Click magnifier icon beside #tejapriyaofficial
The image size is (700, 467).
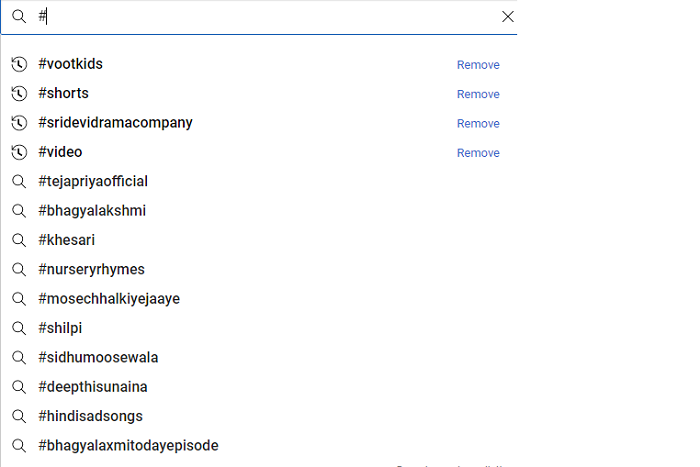[x=19, y=182]
